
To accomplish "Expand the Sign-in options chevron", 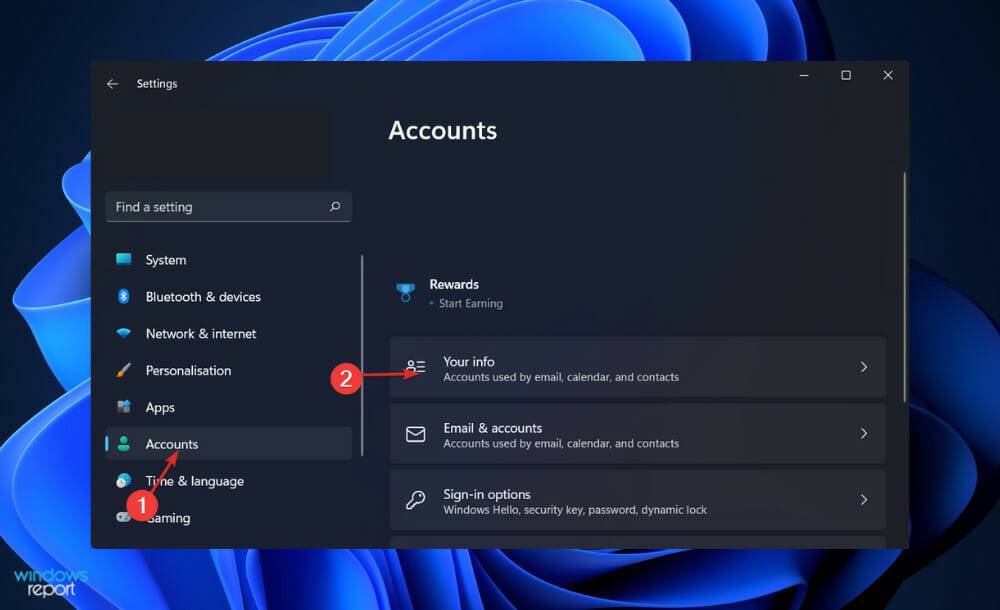I will click(x=864, y=500).
